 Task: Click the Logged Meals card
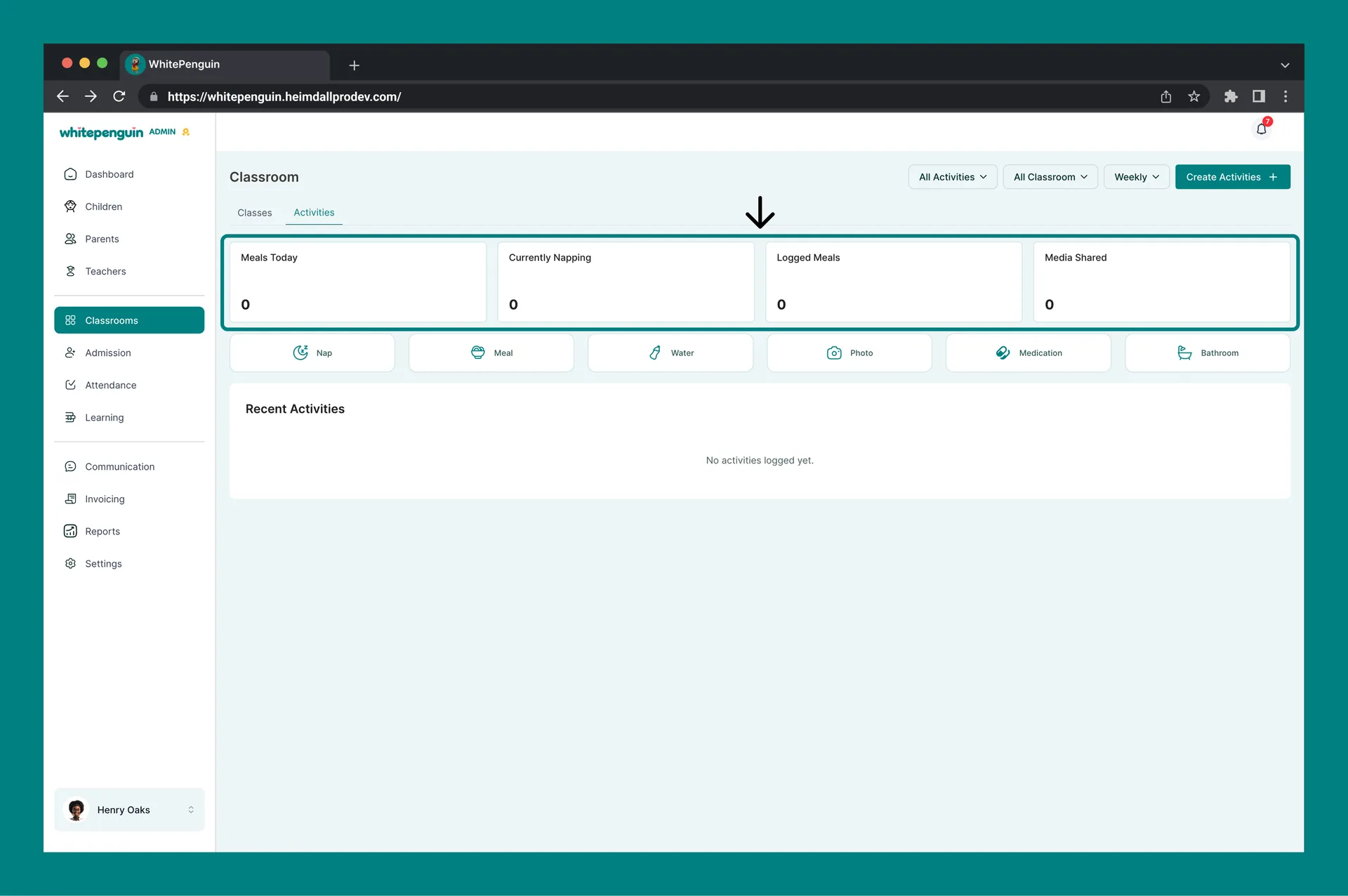coord(894,282)
